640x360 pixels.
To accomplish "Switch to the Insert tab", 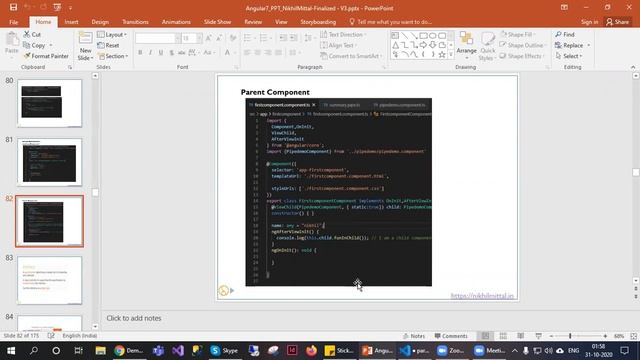I will click(x=71, y=22).
